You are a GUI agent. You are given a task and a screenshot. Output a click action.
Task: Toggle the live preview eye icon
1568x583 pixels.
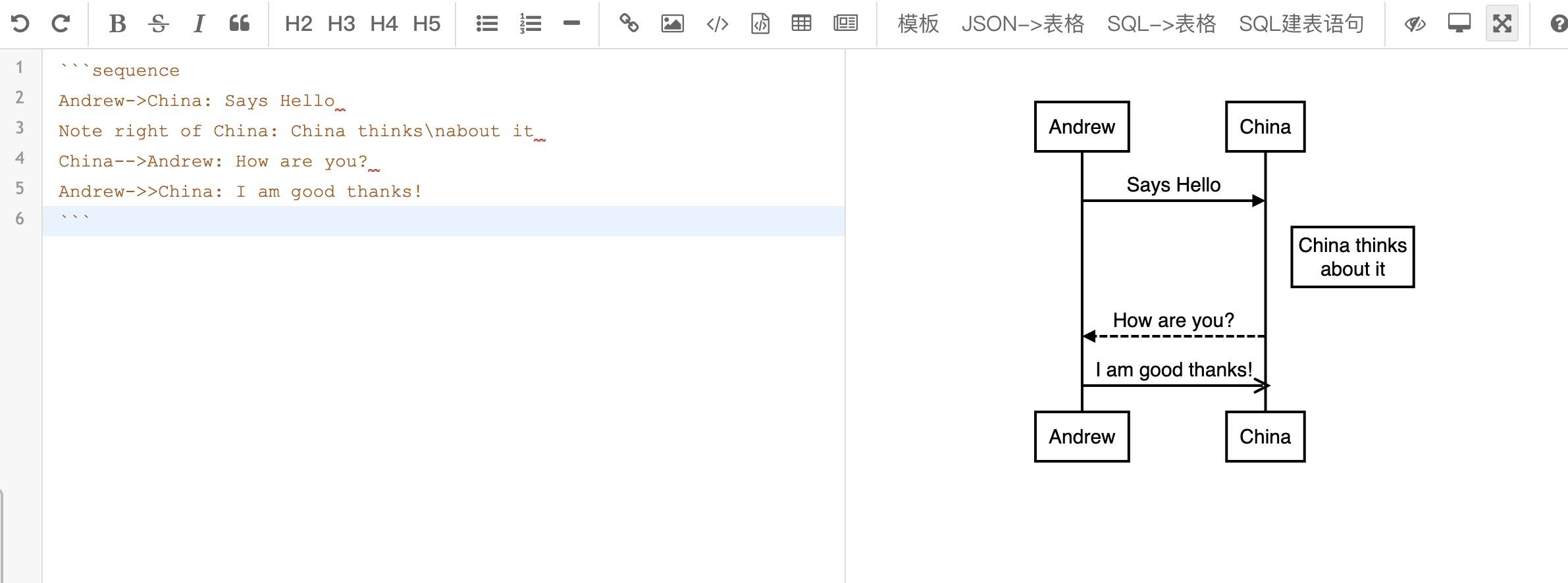pyautogui.click(x=1415, y=24)
